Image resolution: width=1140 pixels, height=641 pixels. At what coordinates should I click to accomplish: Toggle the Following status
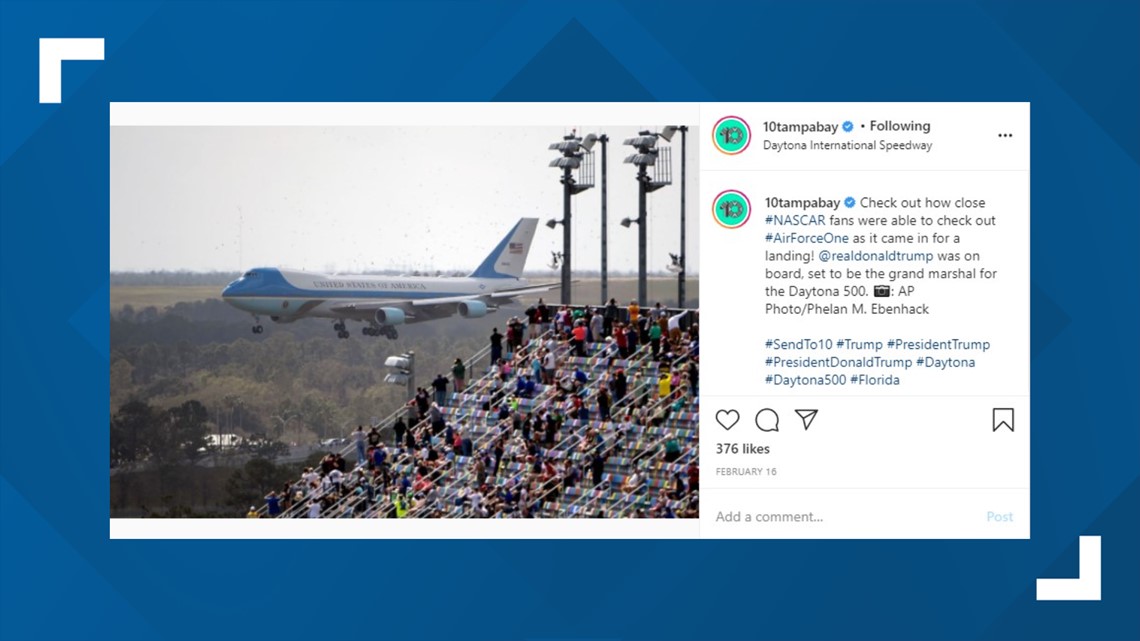(x=899, y=126)
